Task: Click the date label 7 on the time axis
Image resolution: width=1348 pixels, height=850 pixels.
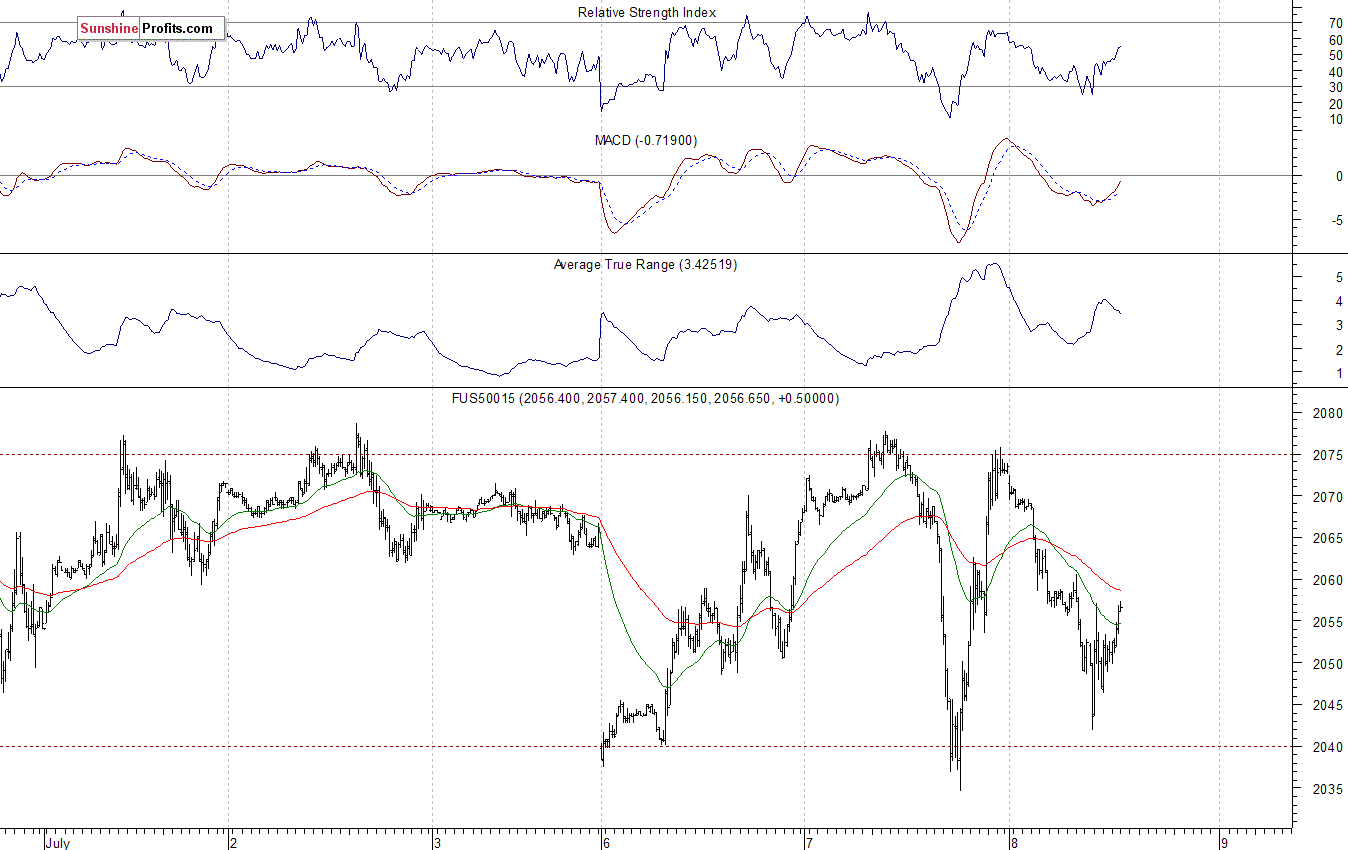Action: click(x=810, y=842)
